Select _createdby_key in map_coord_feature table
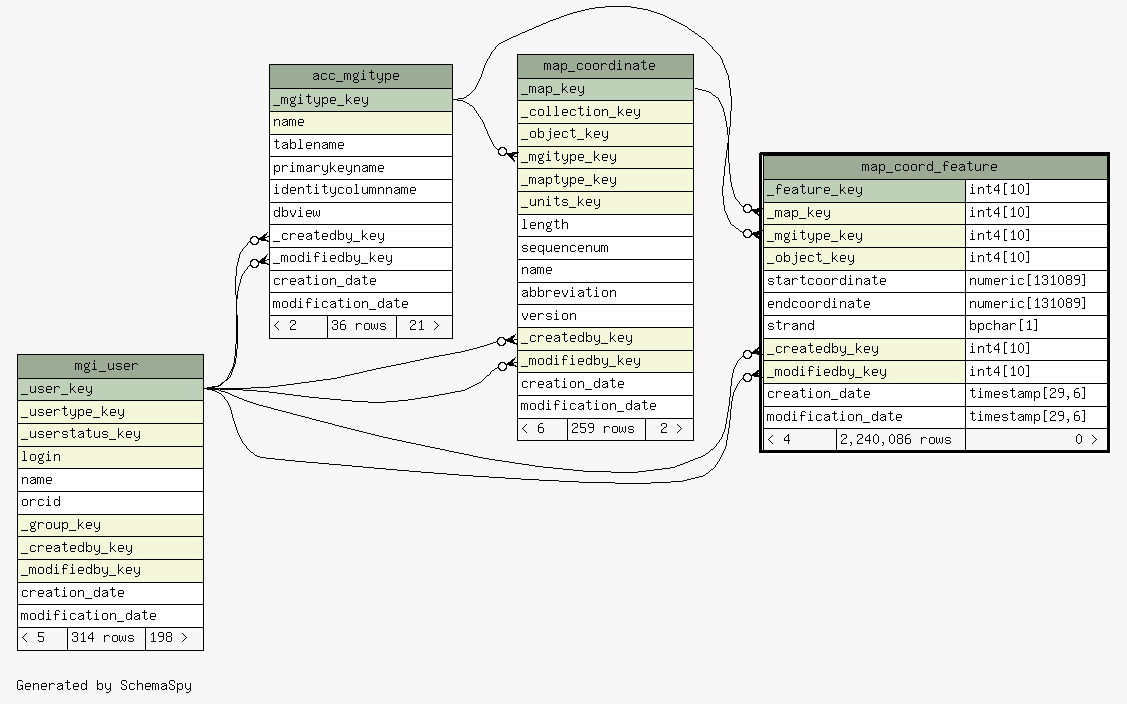This screenshot has width=1127, height=704. [x=864, y=349]
